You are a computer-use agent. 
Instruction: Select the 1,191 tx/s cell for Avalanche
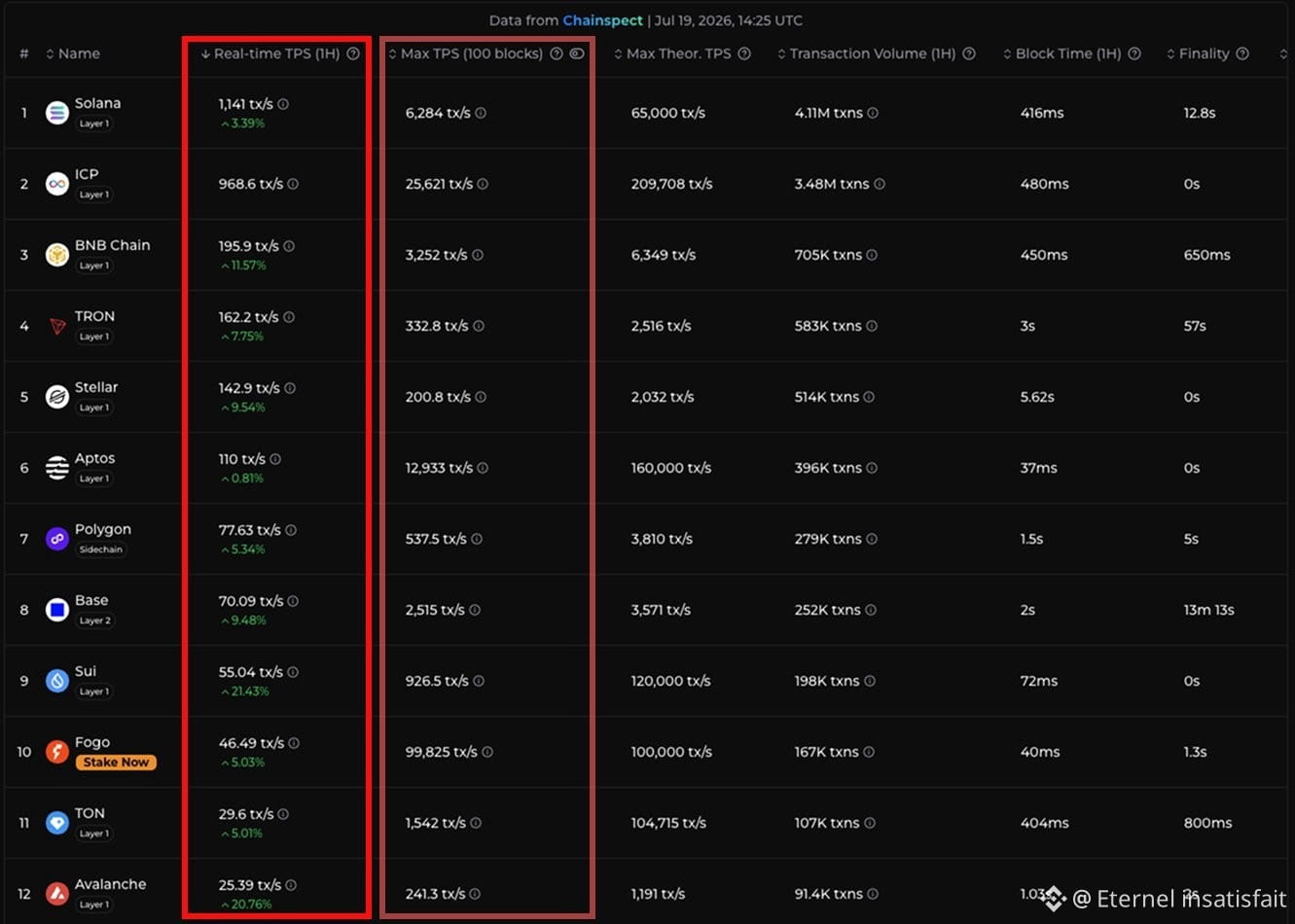(659, 894)
